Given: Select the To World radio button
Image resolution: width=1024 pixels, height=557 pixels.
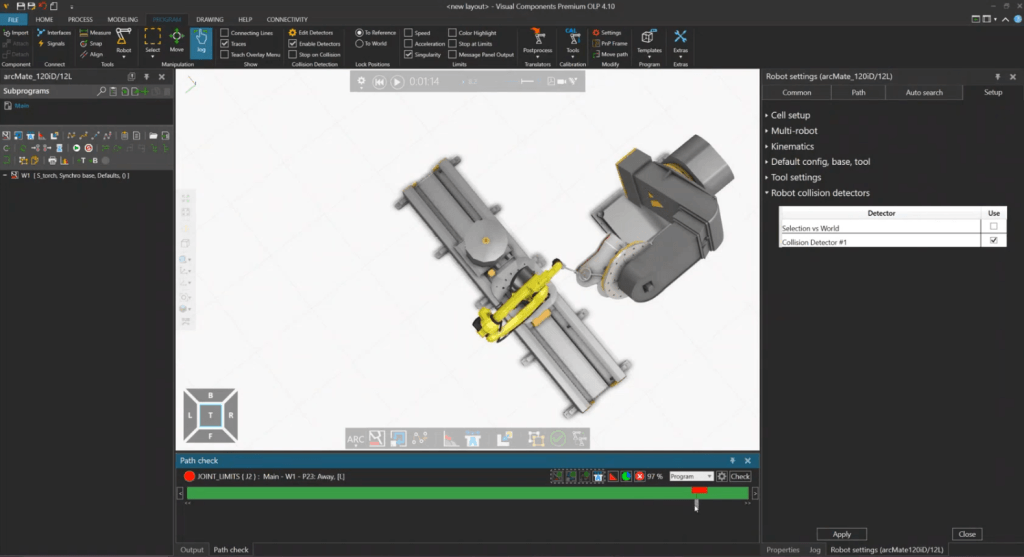Looking at the screenshot, I should coord(360,44).
